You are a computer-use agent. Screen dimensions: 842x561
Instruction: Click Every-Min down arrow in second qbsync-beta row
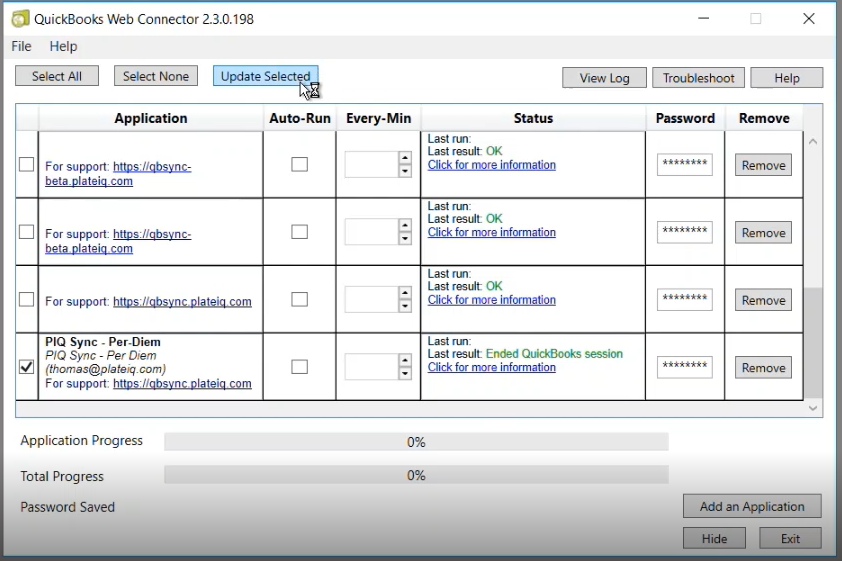405,238
